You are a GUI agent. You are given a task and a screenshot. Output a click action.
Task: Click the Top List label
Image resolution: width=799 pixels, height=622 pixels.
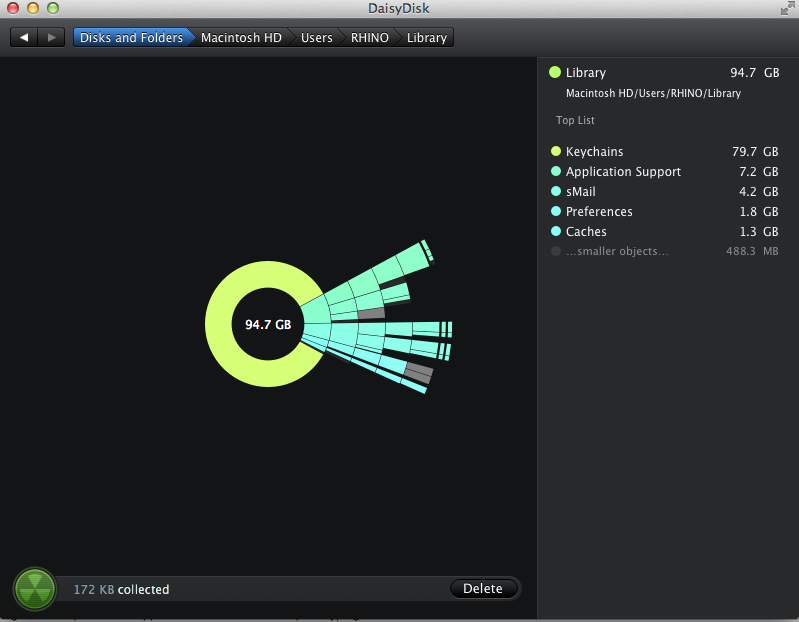tap(575, 120)
